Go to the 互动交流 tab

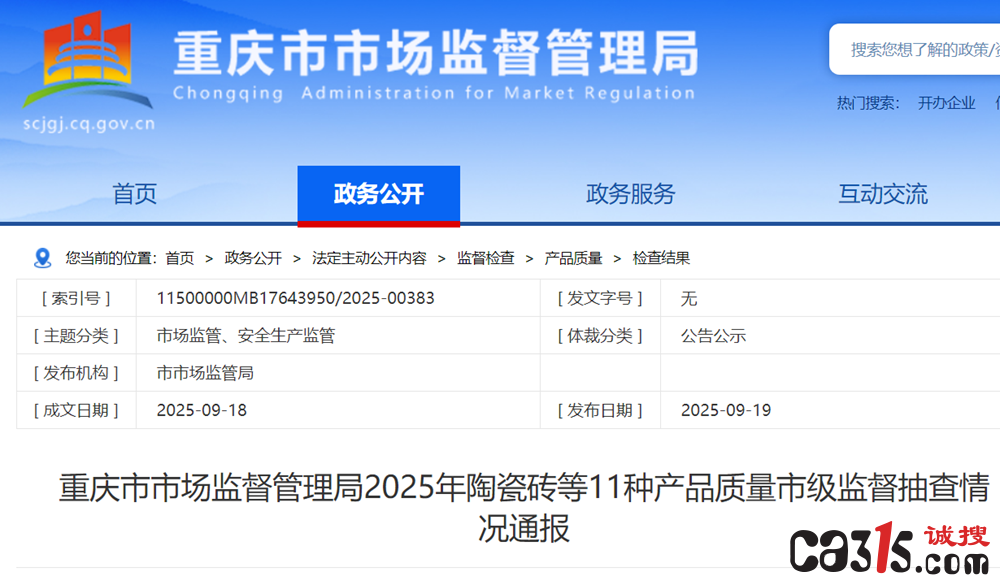883,194
